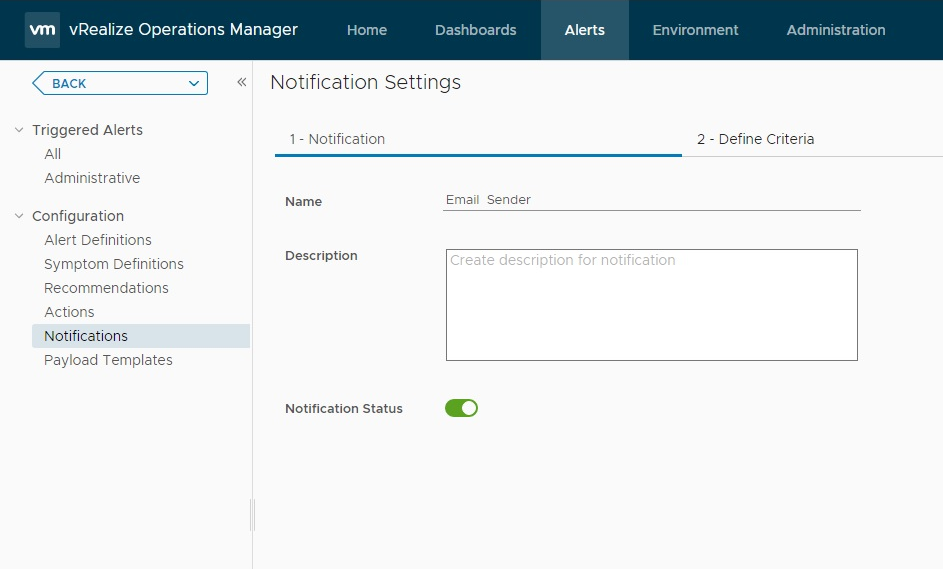943x569 pixels.
Task: Click the VMware vm logo icon
Action: tap(42, 30)
